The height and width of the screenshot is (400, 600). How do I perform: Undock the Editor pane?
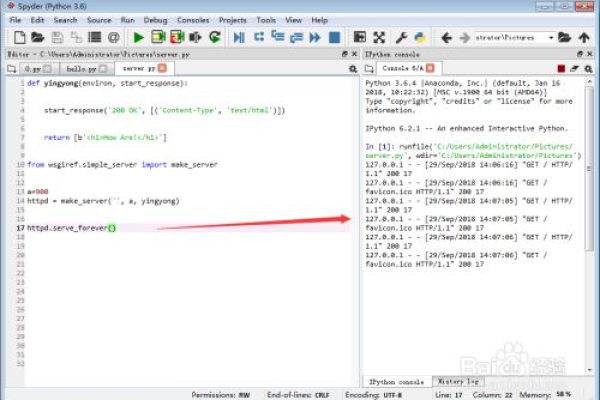(344, 54)
